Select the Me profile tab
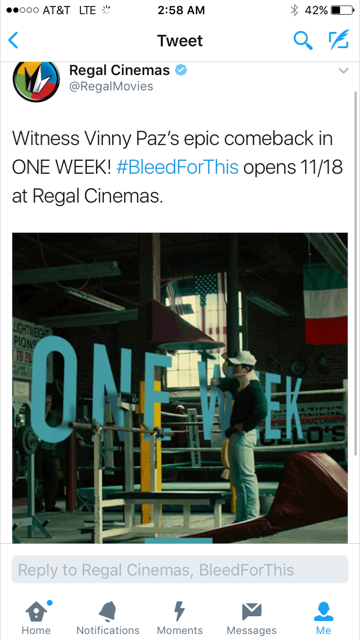 pyautogui.click(x=323, y=618)
